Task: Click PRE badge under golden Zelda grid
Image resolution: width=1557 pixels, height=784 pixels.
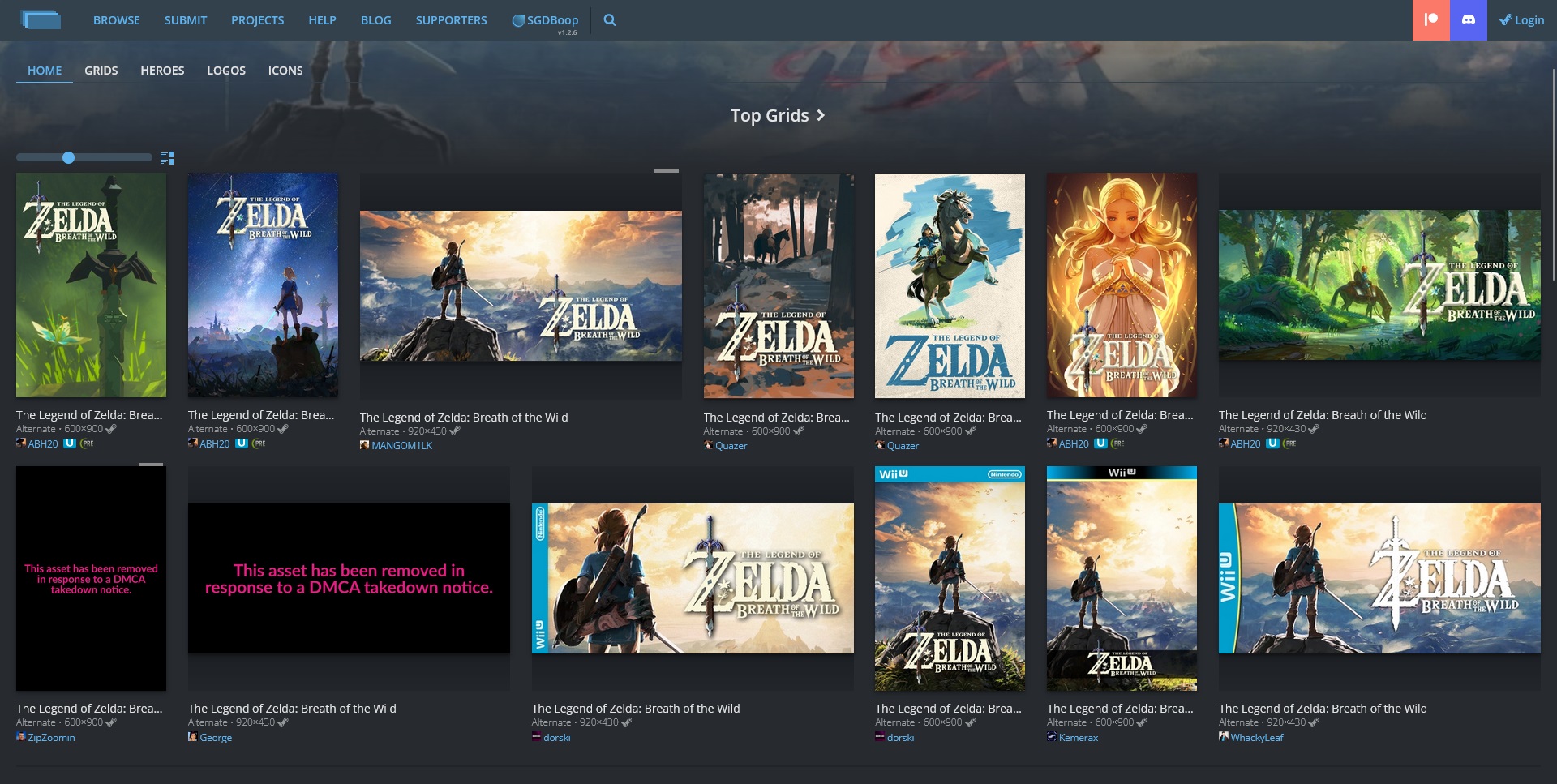Action: pyautogui.click(x=1117, y=443)
